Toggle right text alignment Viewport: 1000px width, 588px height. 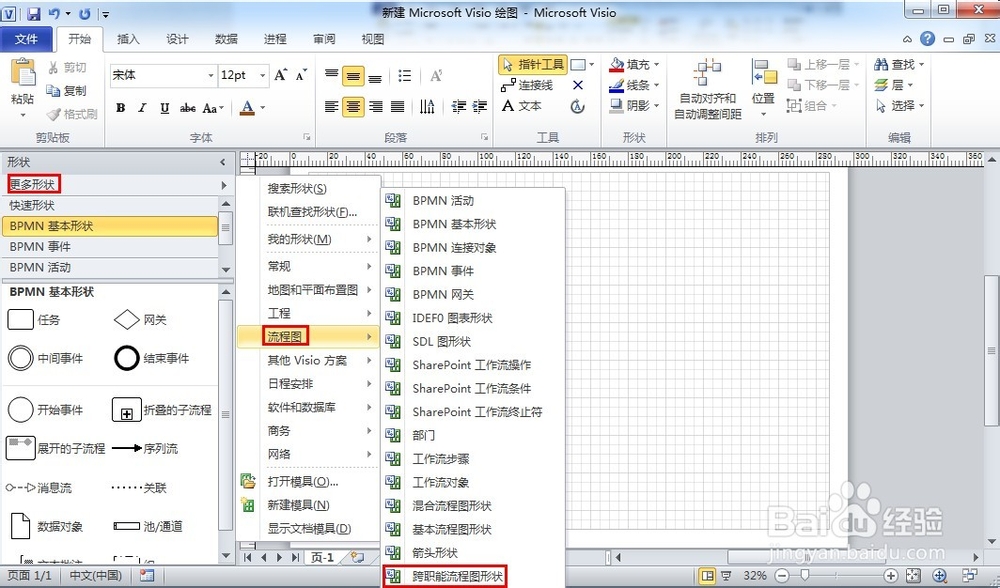(x=376, y=107)
